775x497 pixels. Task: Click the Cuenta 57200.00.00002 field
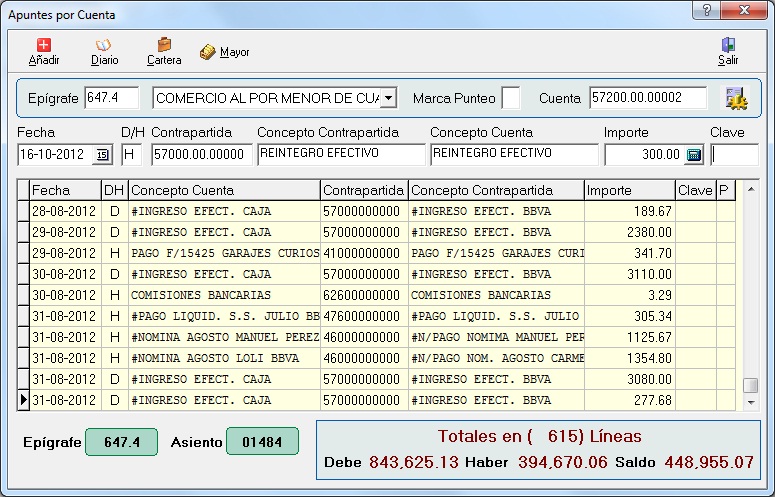click(648, 98)
